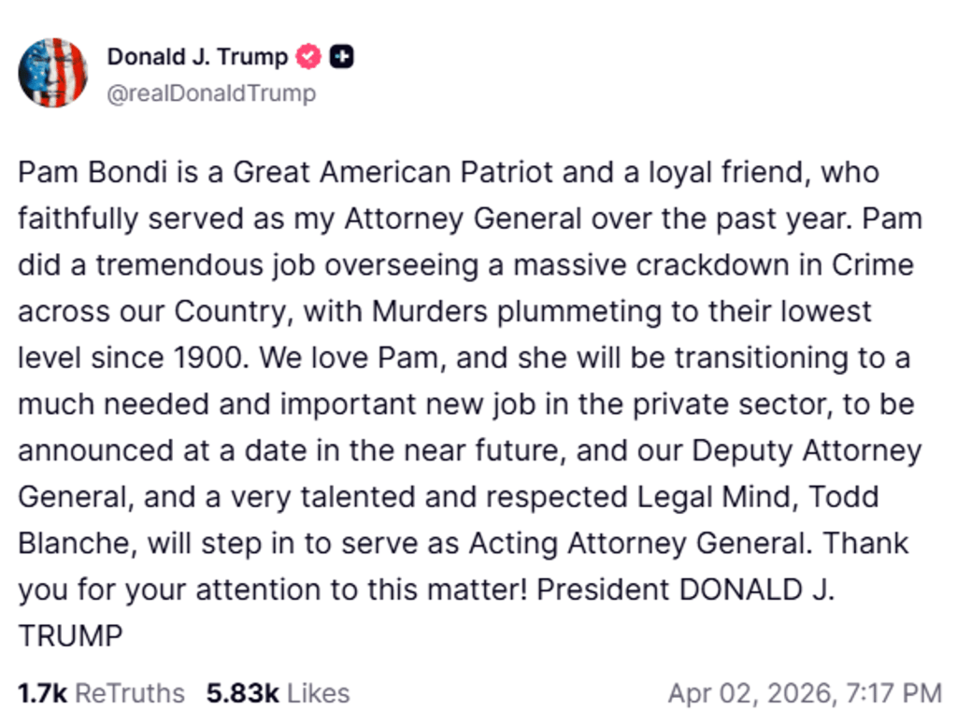The image size is (957, 724).
Task: Open the Donald J. Trump display name
Action: (199, 57)
